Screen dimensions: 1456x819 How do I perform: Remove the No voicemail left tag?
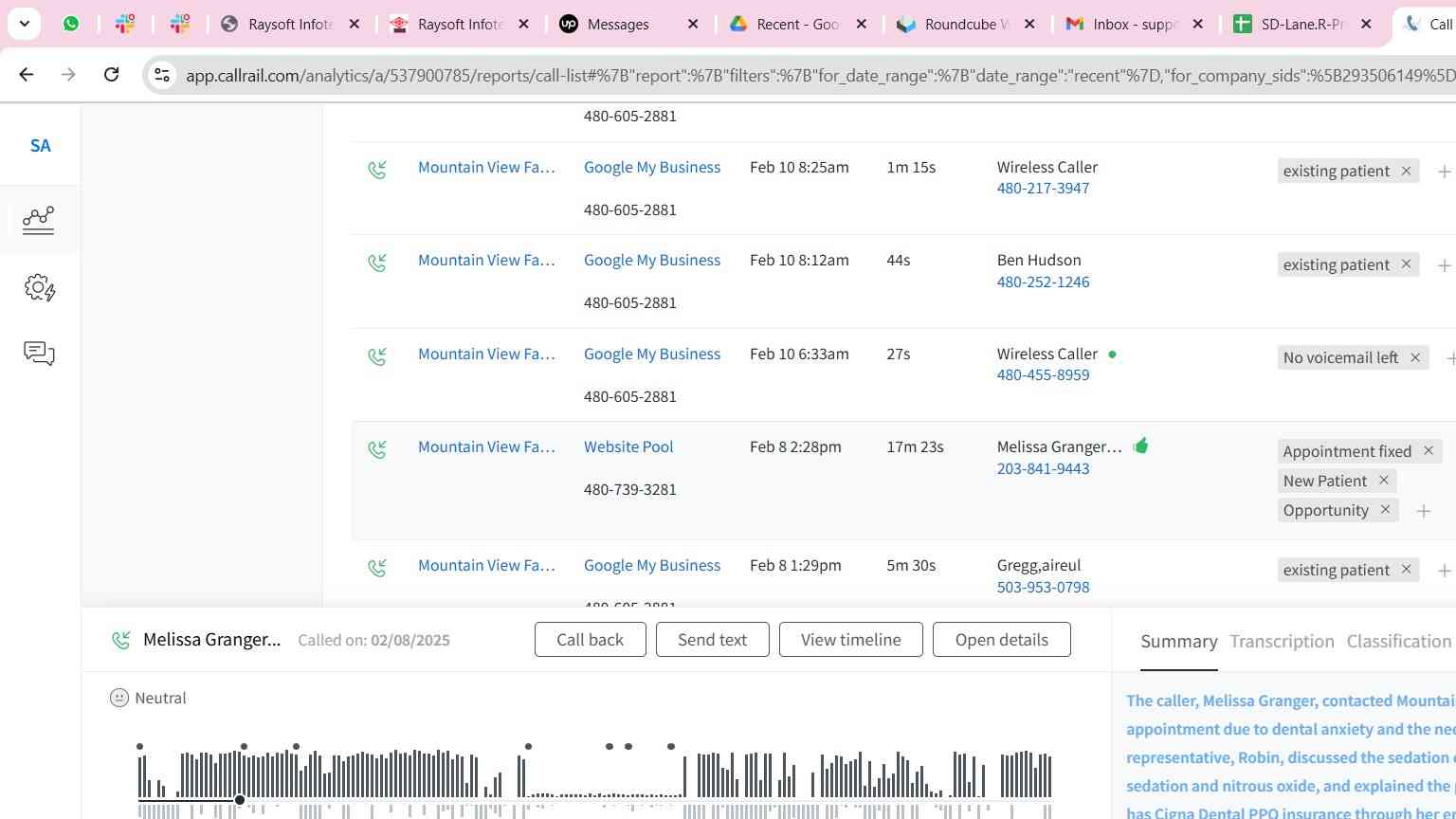point(1415,357)
